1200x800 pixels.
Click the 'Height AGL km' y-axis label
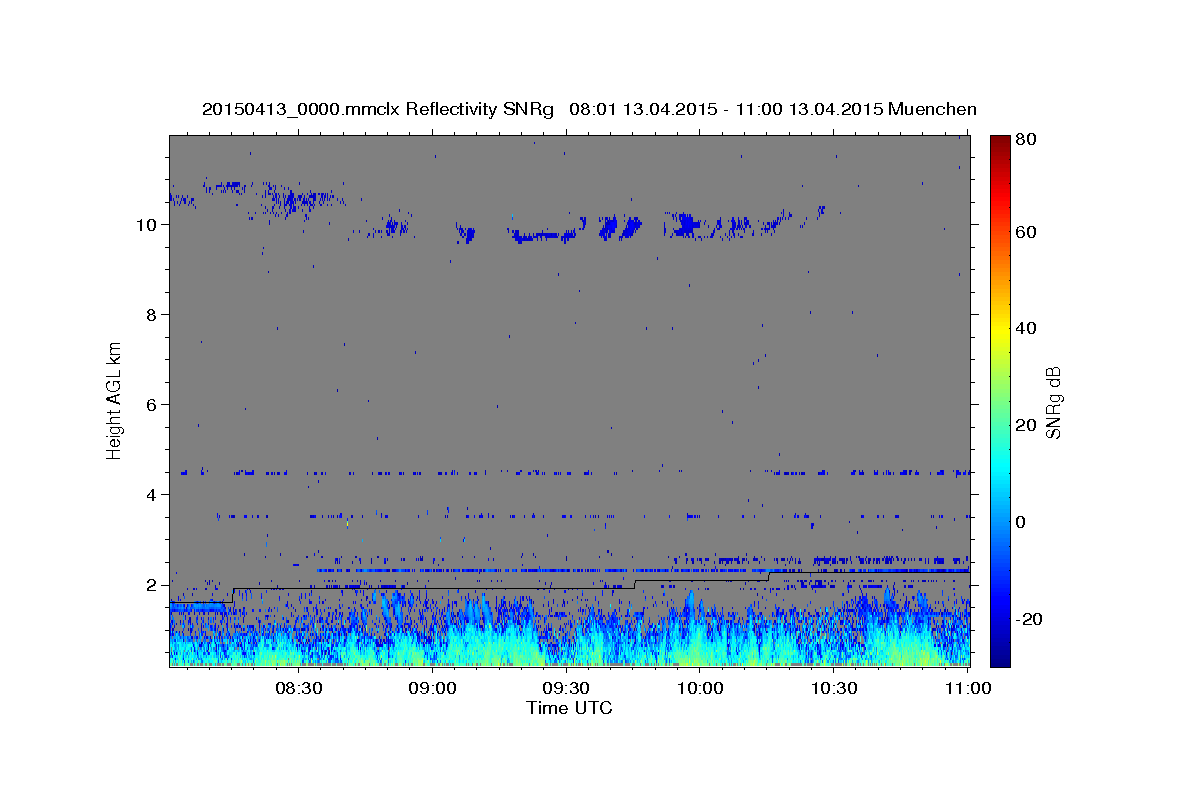(x=115, y=400)
